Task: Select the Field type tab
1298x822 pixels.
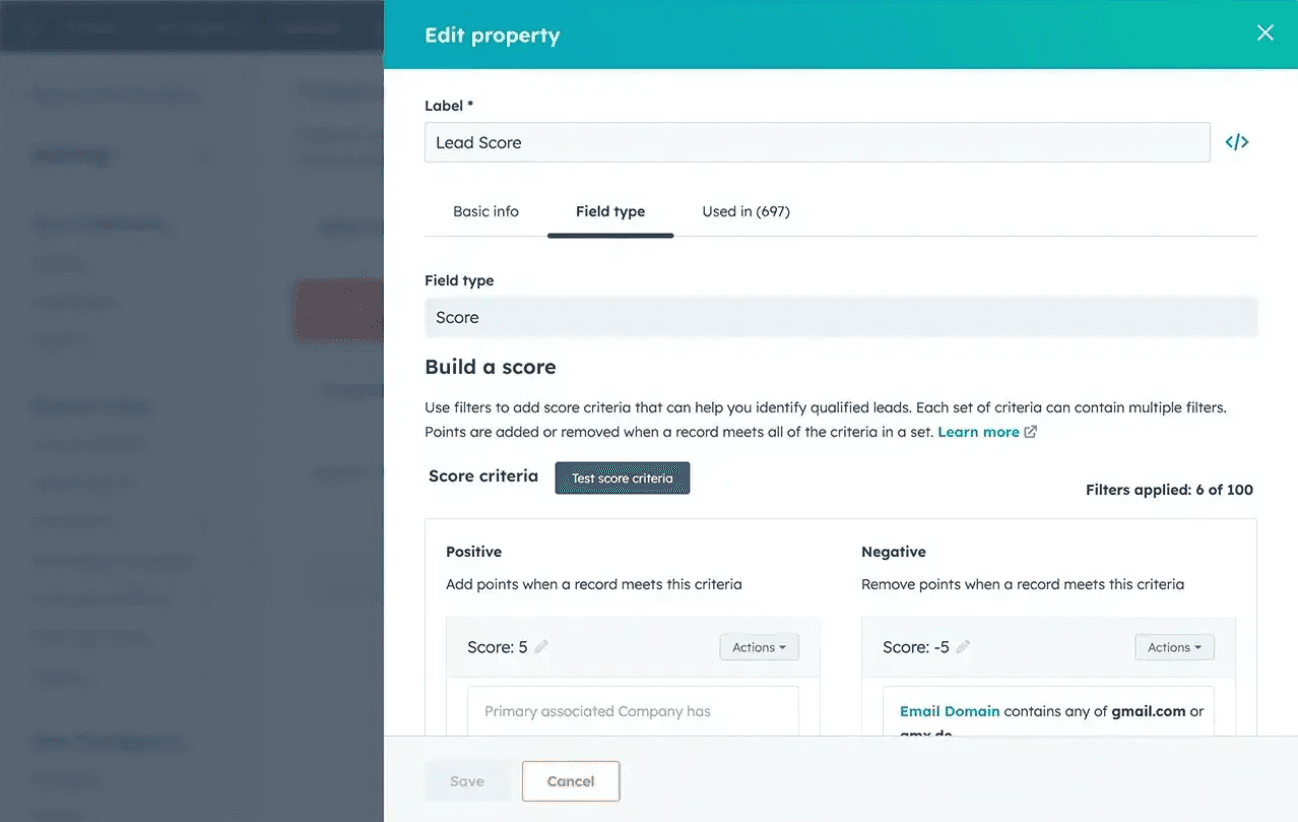Action: 610,211
